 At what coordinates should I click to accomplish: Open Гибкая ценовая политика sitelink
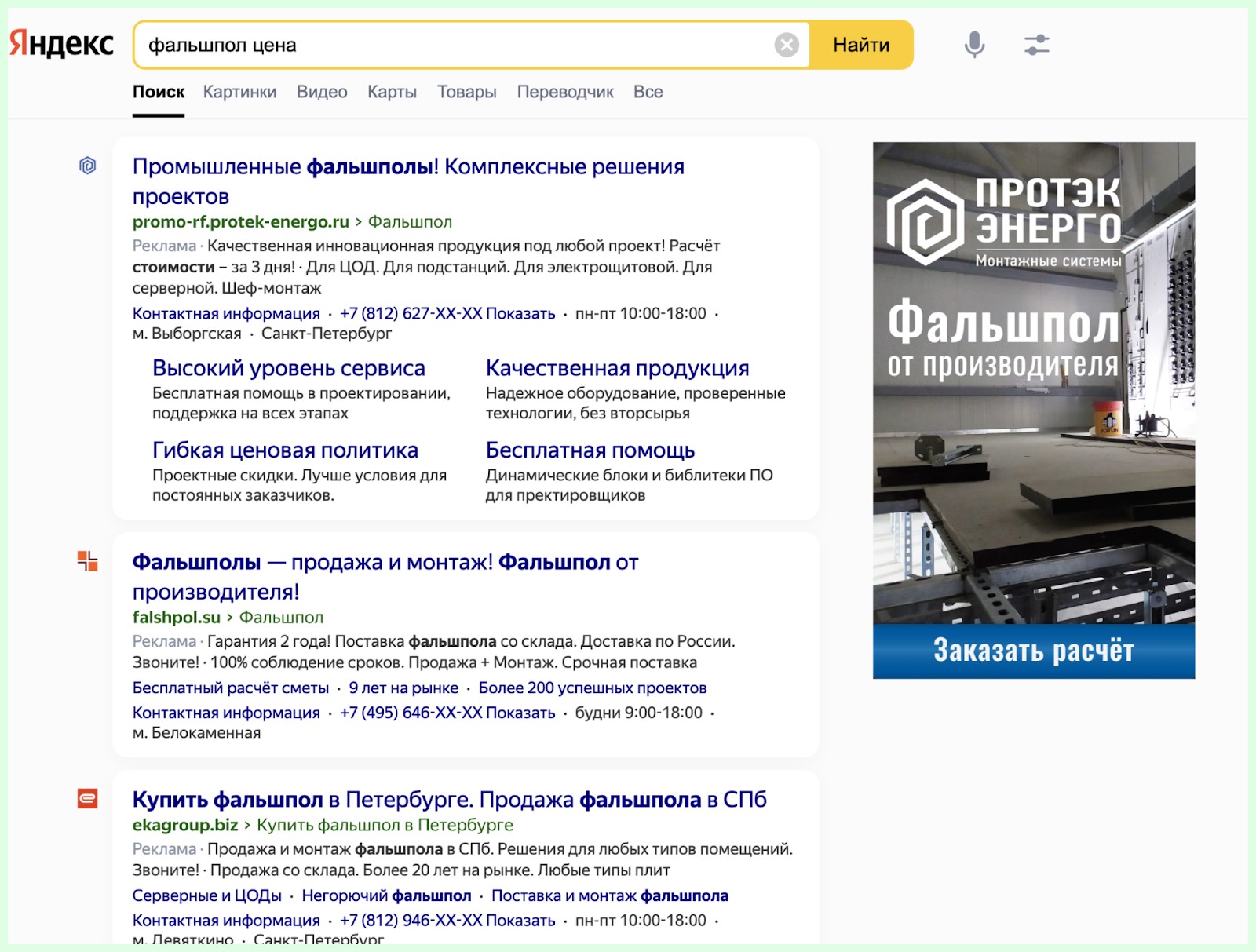point(285,450)
